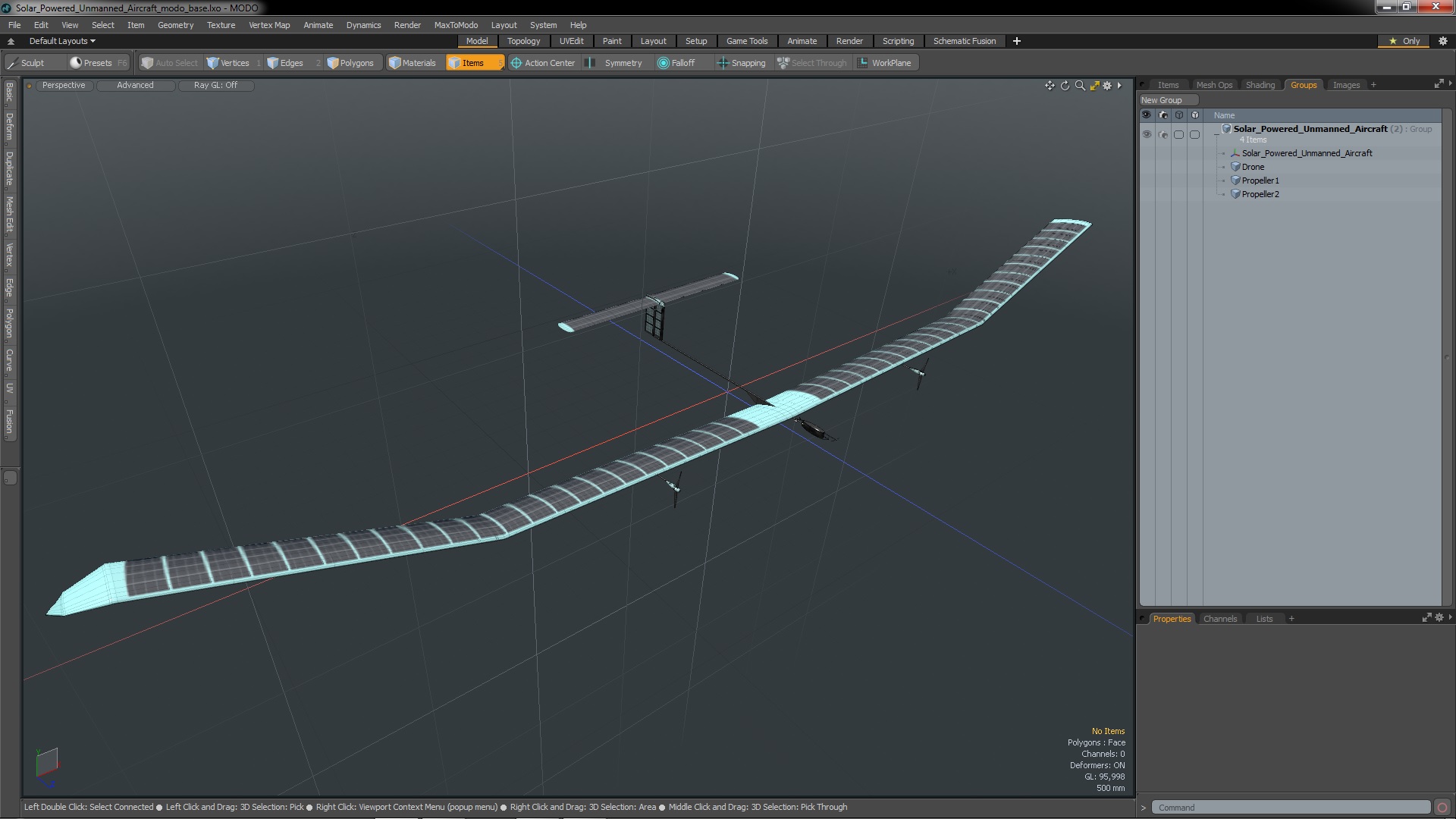Click the Propeller2 mesh item icon
1456x819 pixels.
[x=1235, y=194]
